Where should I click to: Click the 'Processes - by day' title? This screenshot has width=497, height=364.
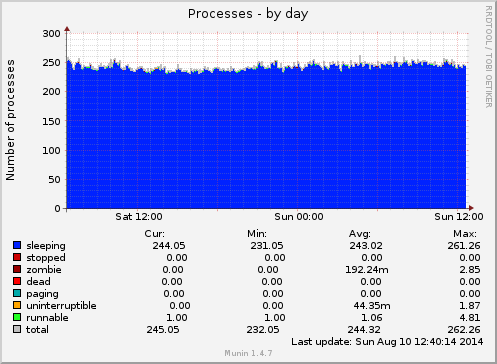click(248, 14)
